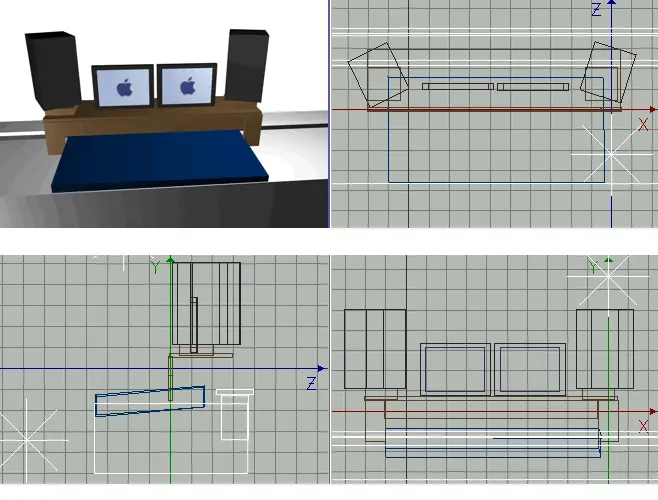
Task: Click the right Apple monitor in rendered view
Action: coord(187,85)
